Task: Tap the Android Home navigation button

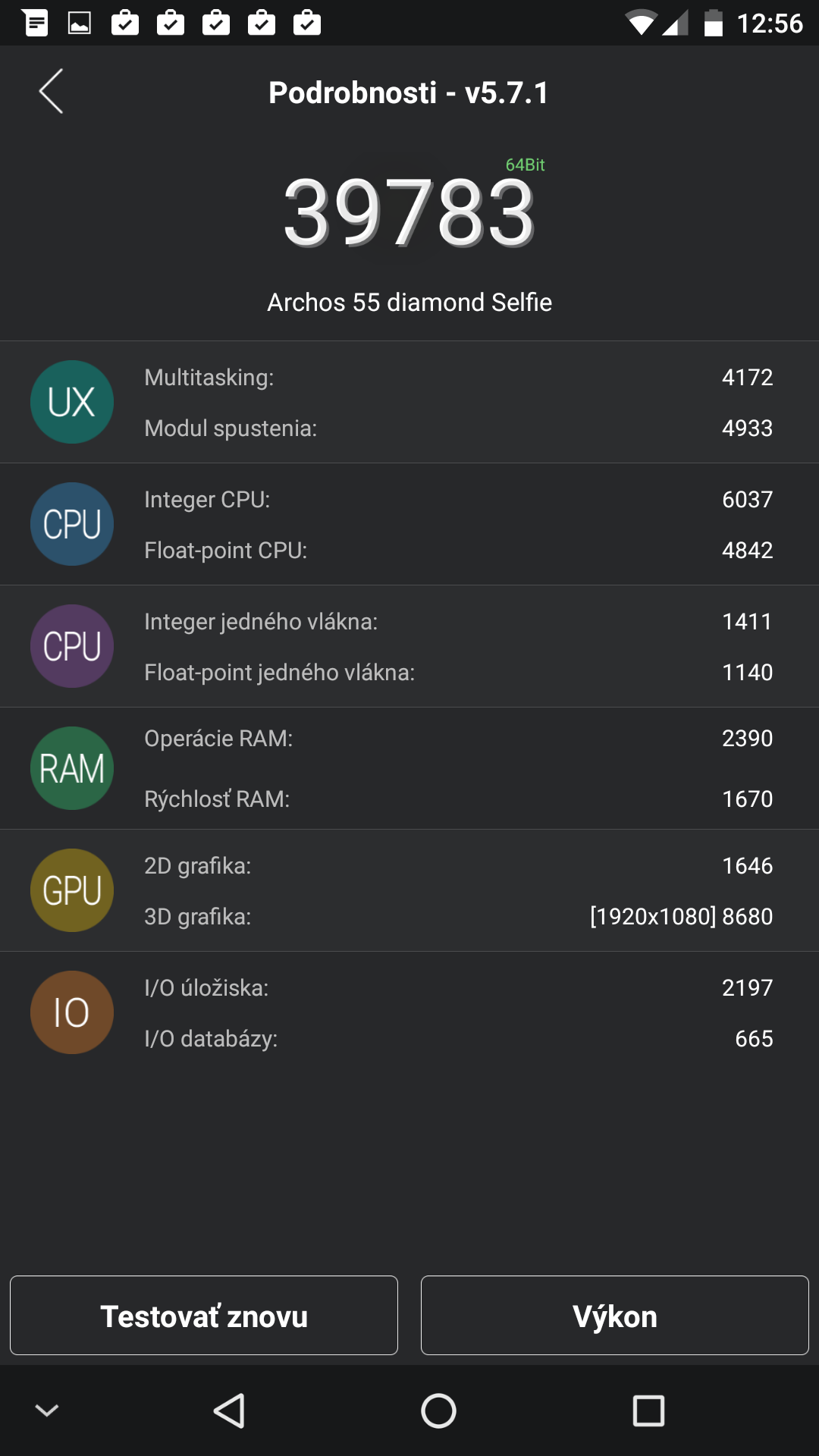Action: tap(438, 1411)
